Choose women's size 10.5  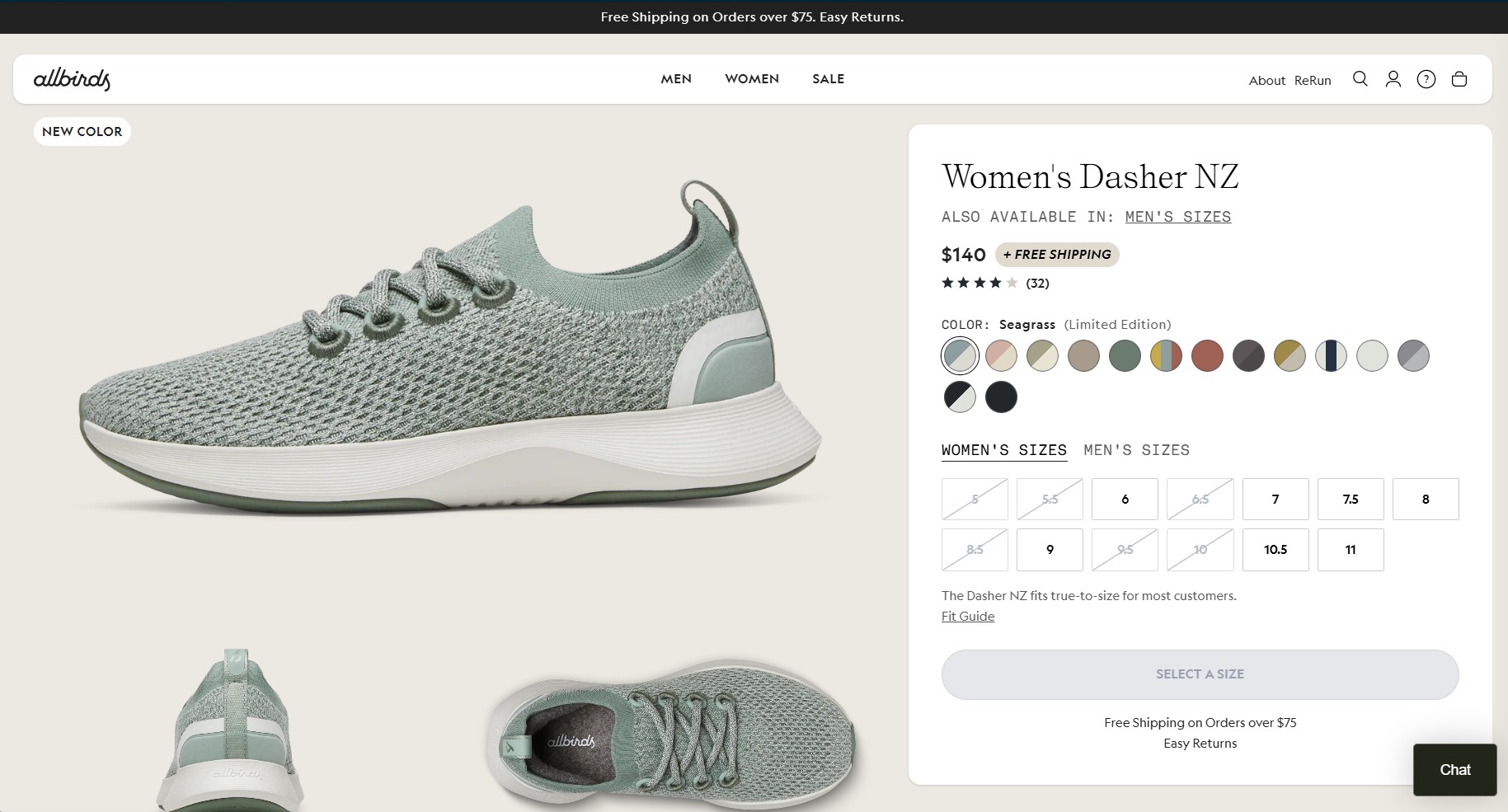(1275, 550)
